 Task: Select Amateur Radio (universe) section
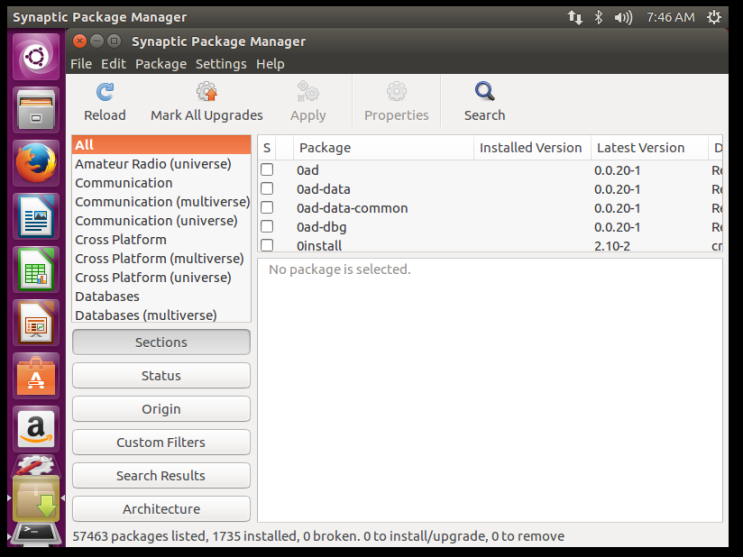(x=153, y=164)
